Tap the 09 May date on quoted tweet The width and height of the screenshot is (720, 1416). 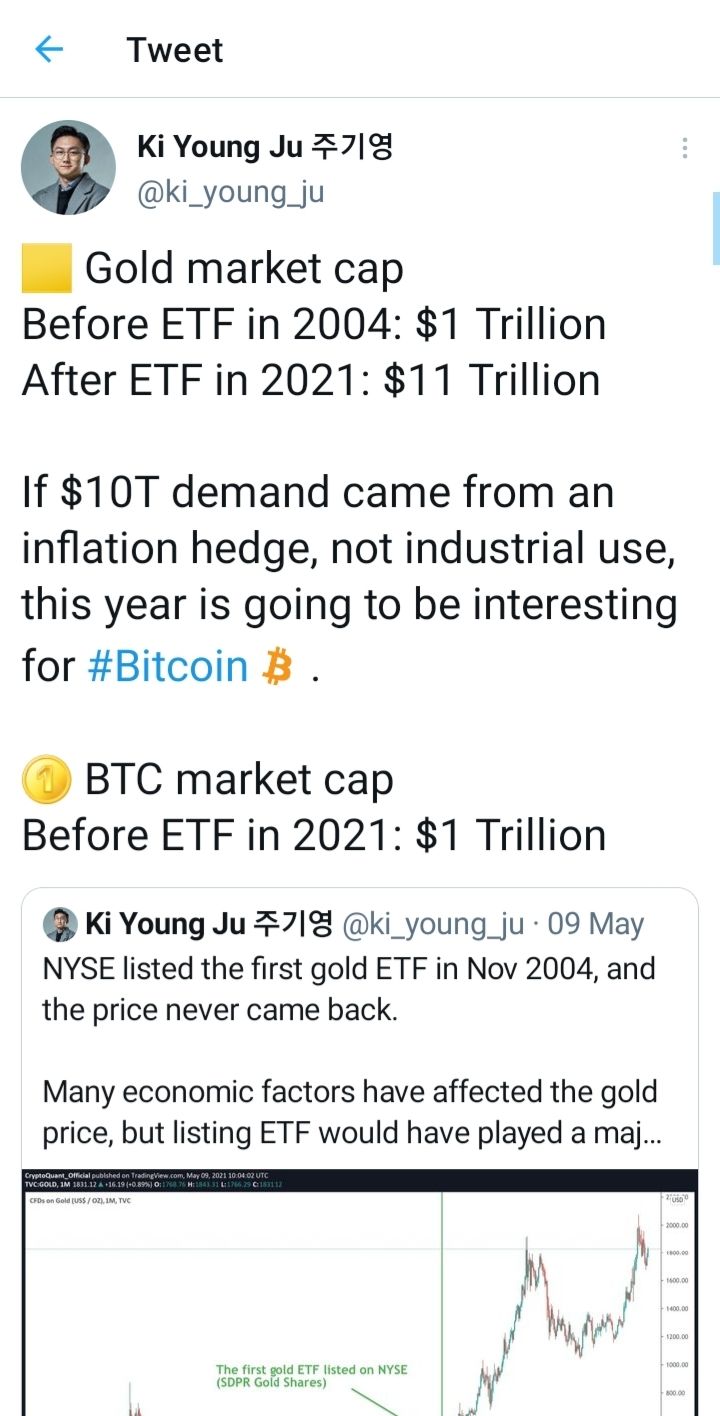[596, 924]
